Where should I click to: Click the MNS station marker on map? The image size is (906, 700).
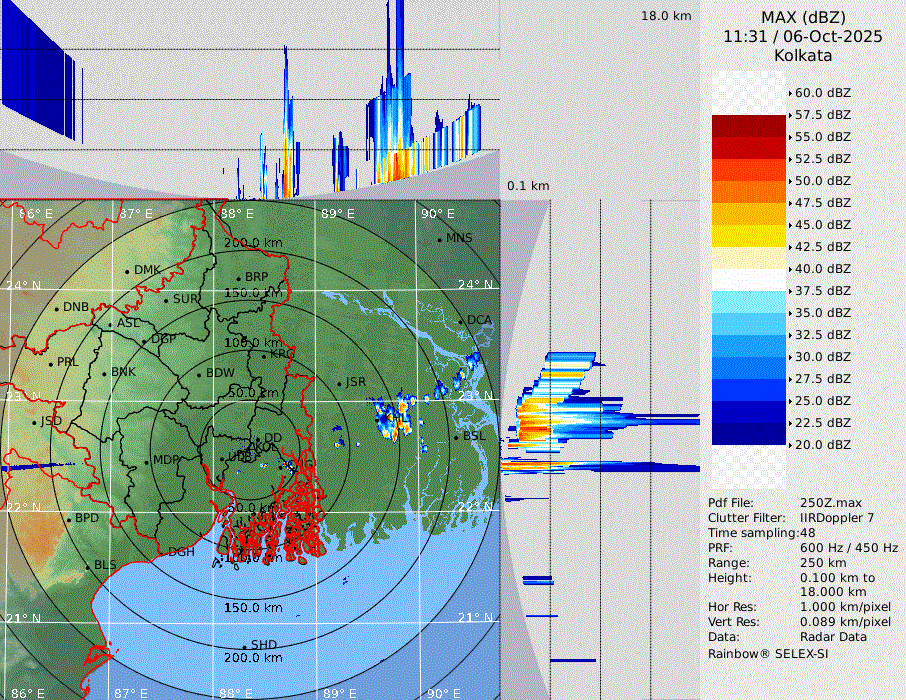pyautogui.click(x=439, y=239)
